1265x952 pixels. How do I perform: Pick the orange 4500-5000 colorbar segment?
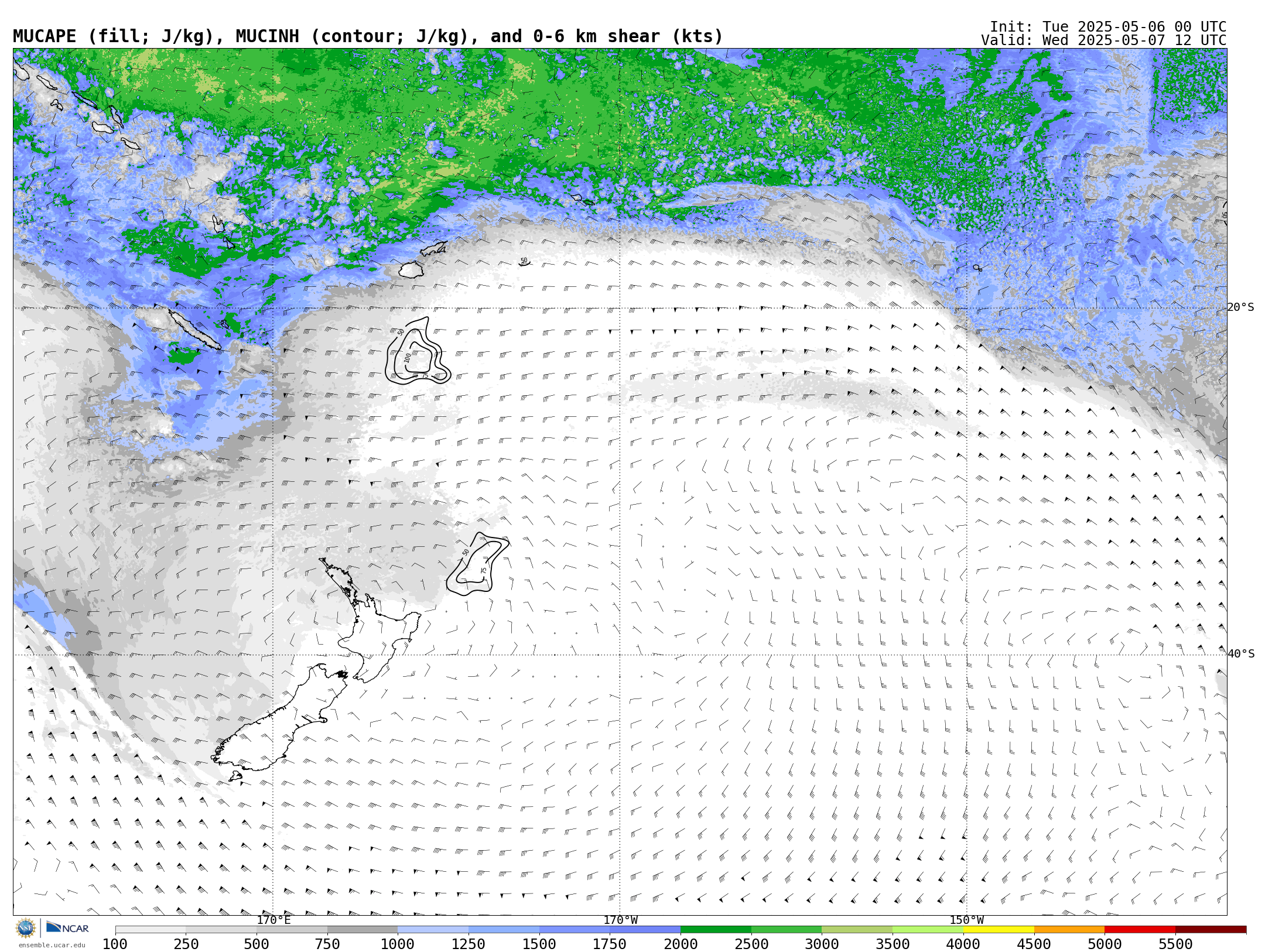coord(1069,930)
